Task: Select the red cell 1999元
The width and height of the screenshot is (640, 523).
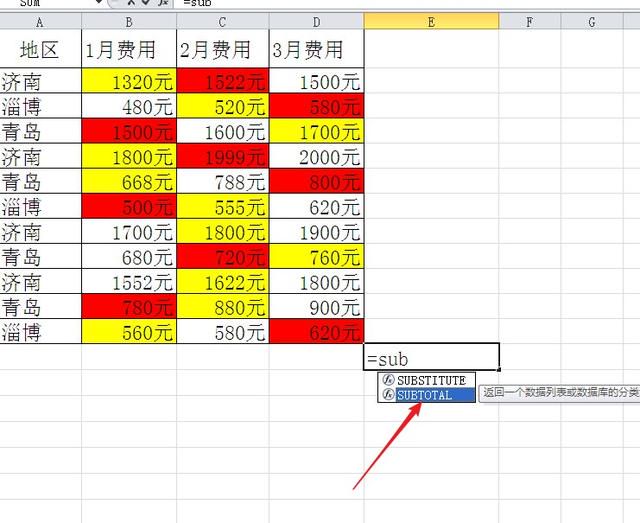Action: [222, 156]
